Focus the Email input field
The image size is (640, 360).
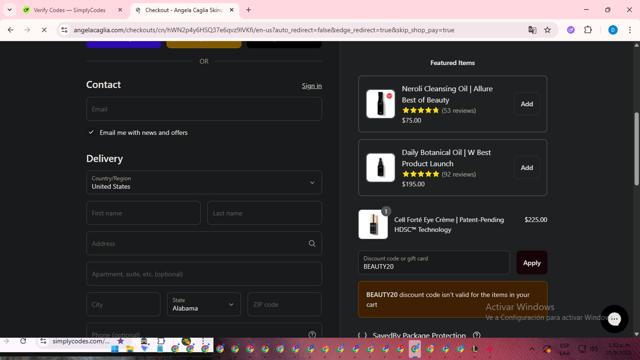tap(204, 109)
